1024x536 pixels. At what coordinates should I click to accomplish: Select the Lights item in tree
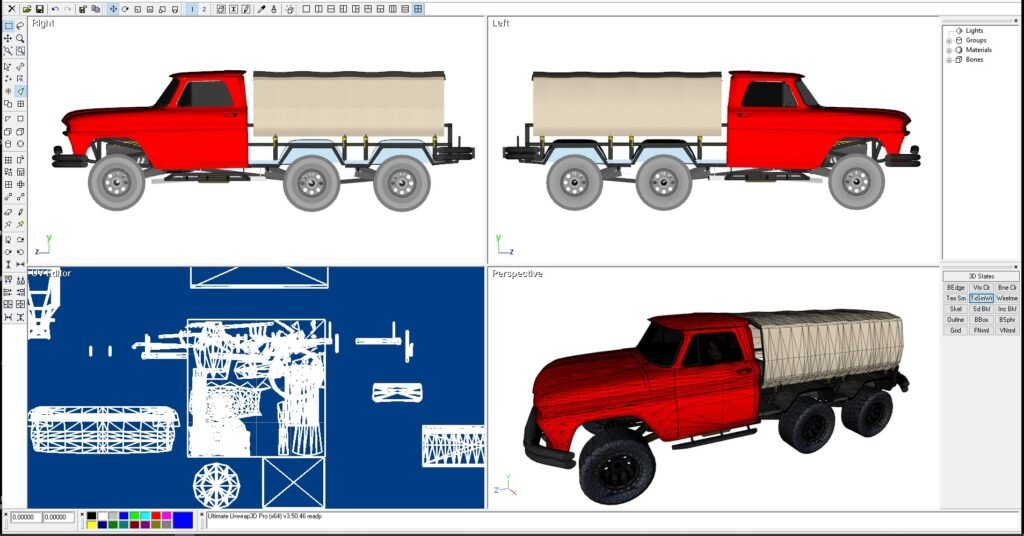[974, 31]
